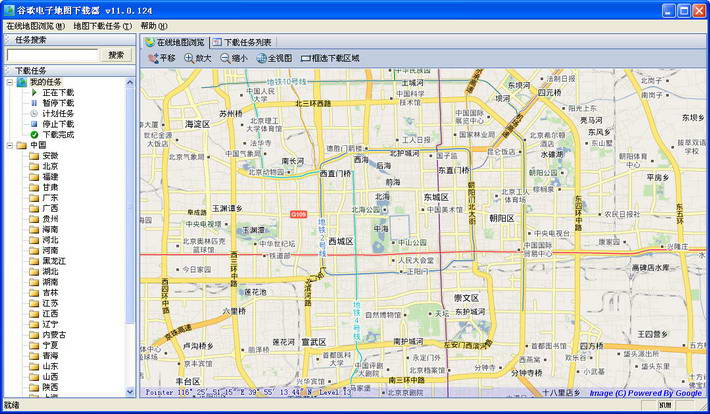Click the title bar app icon
Screen dimensions: 710x414
[x=9, y=10]
